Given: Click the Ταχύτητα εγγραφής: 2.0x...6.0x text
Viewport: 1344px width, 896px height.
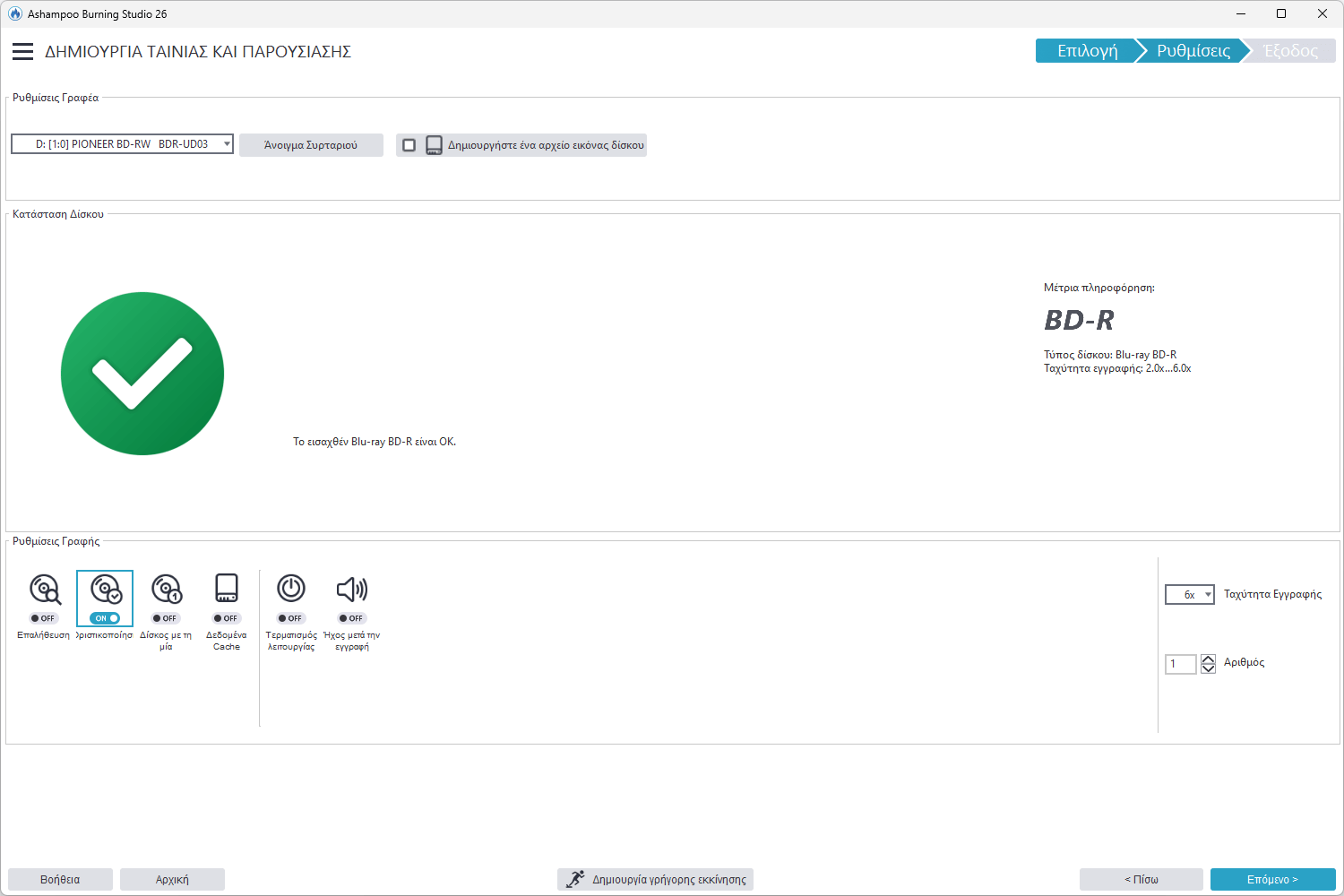Looking at the screenshot, I should pyautogui.click(x=1117, y=368).
